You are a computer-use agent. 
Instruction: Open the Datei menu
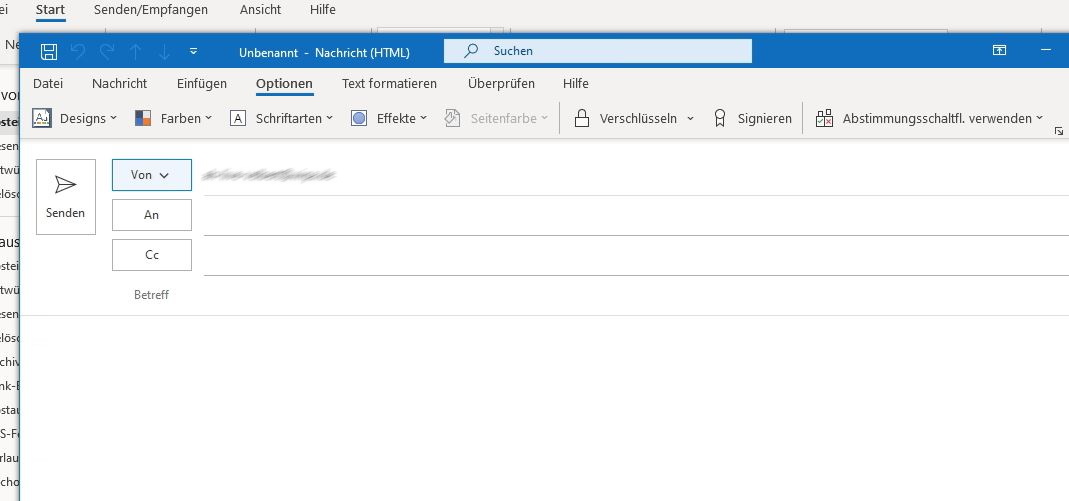[x=48, y=84]
